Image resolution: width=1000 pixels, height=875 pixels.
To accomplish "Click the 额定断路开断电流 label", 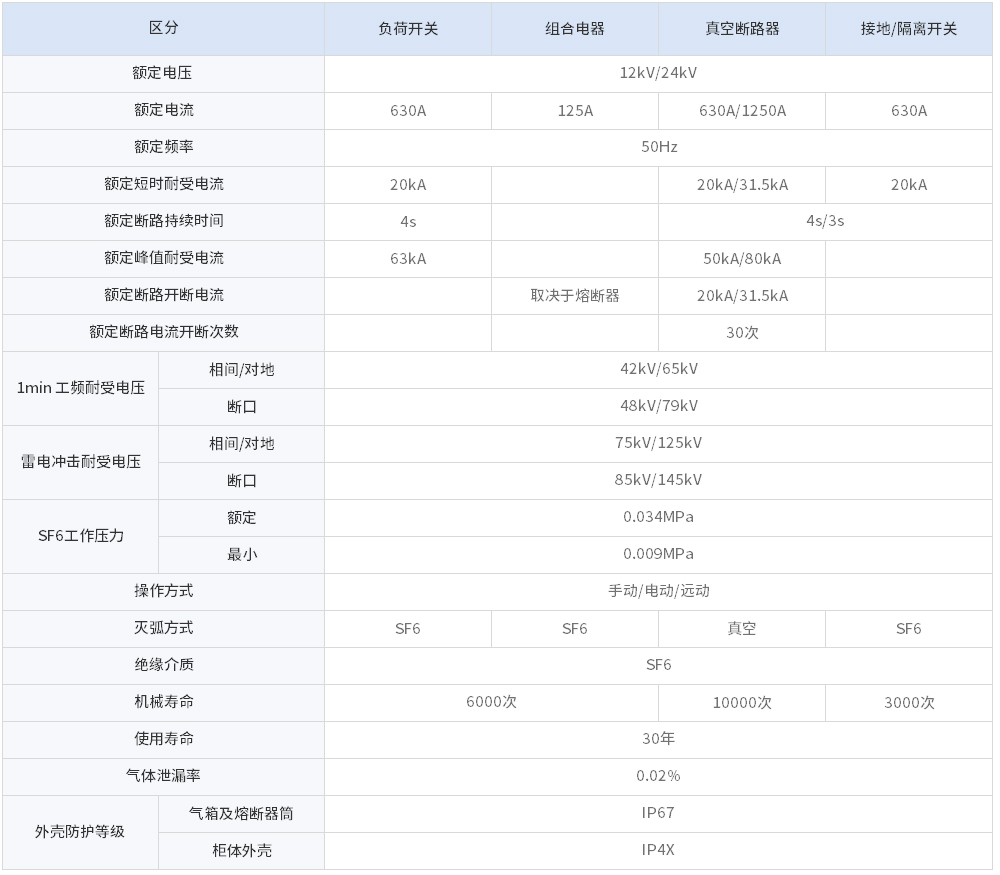I will tap(163, 295).
